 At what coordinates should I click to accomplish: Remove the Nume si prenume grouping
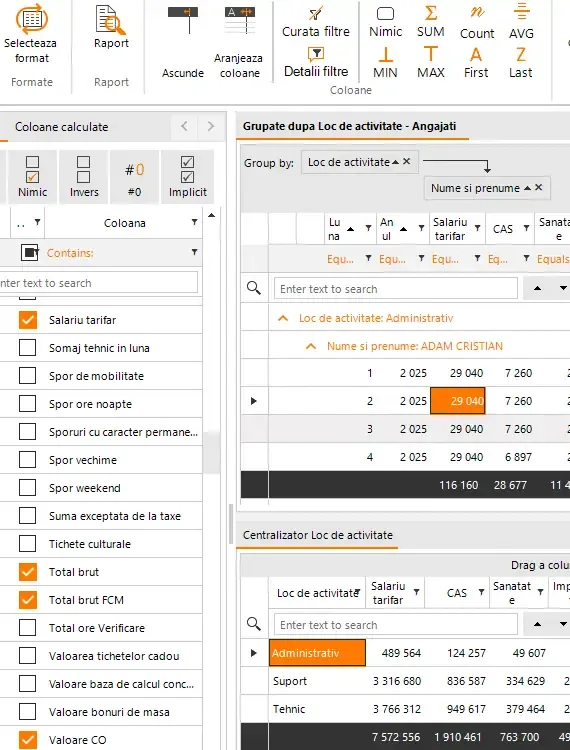(x=538, y=188)
